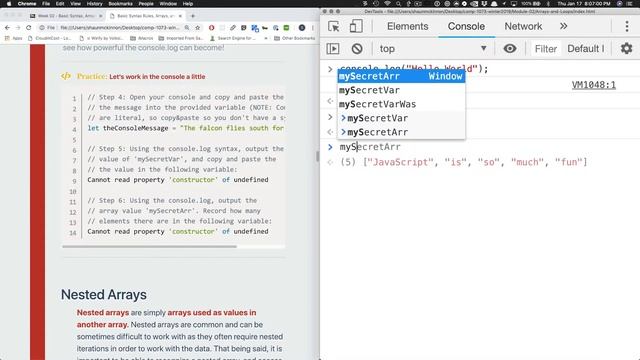Switch to the Console tab

(x=466, y=27)
